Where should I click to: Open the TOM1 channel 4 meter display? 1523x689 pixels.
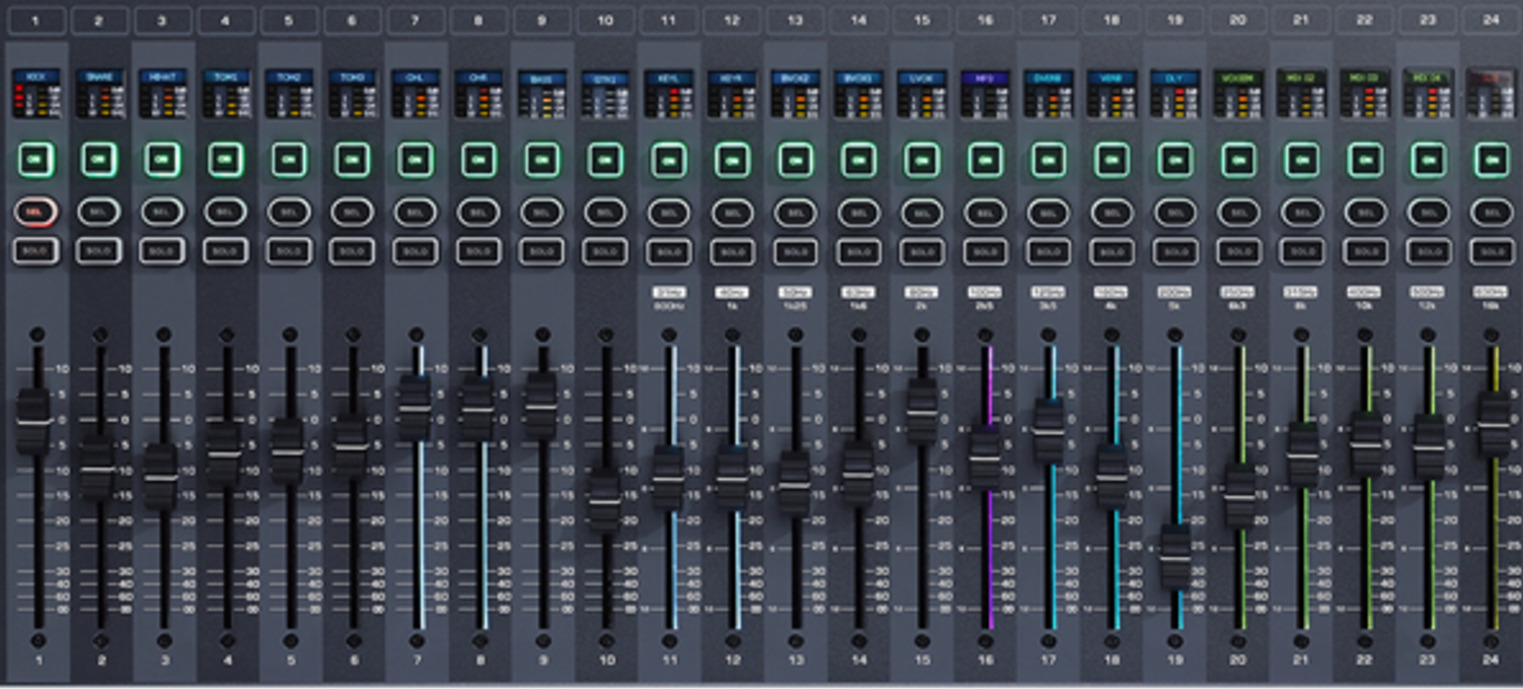(225, 93)
